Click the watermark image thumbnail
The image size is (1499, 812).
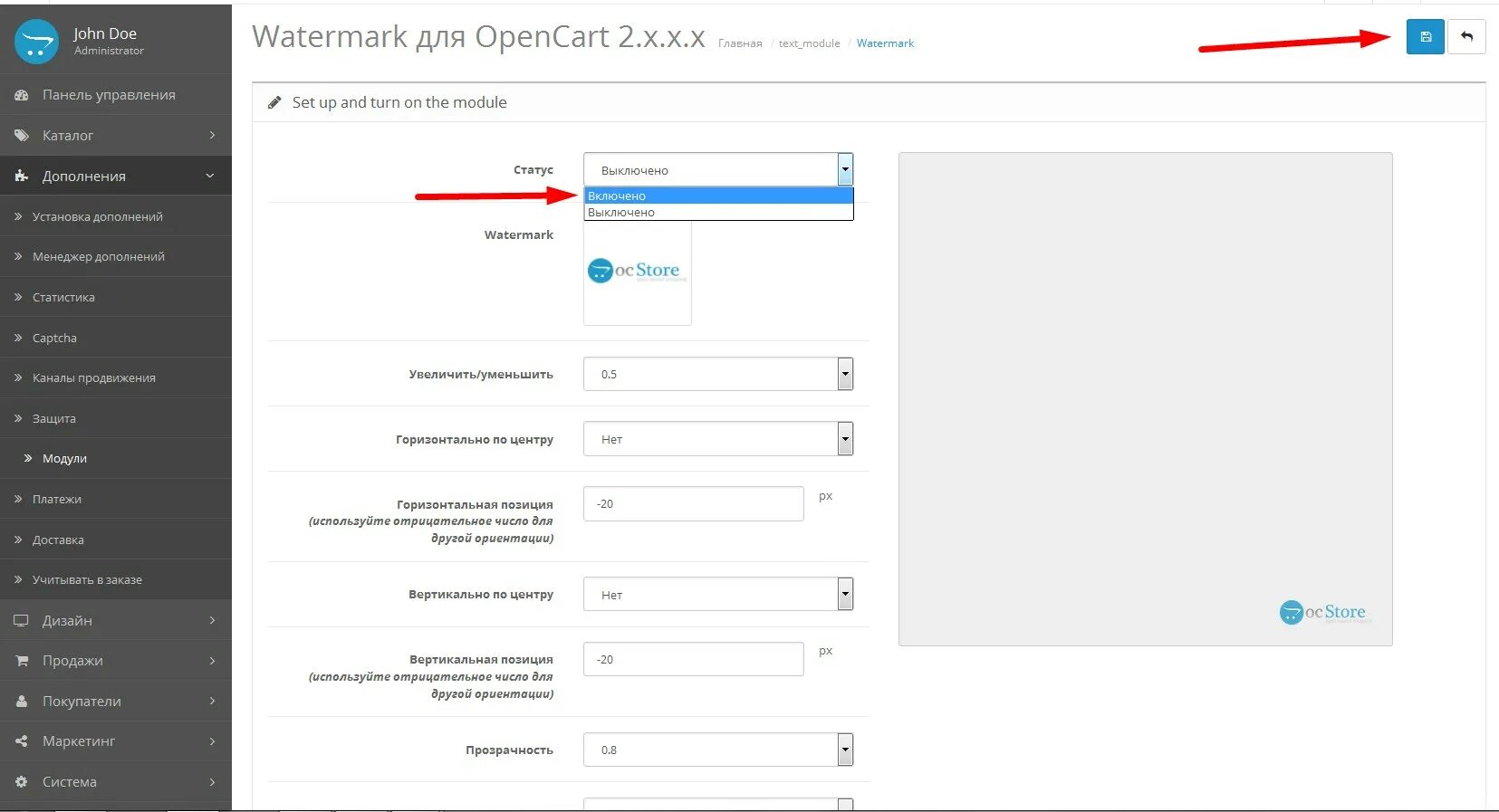click(x=638, y=272)
